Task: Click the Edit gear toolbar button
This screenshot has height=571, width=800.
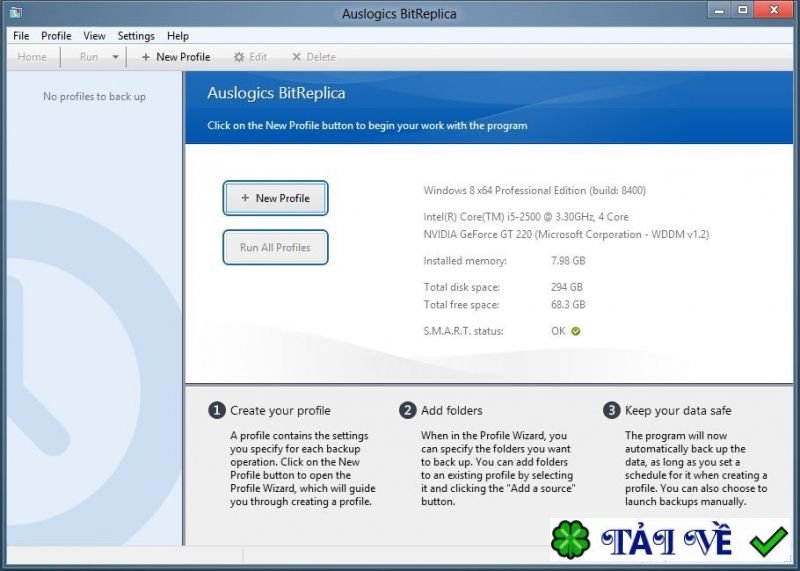Action: [250, 57]
